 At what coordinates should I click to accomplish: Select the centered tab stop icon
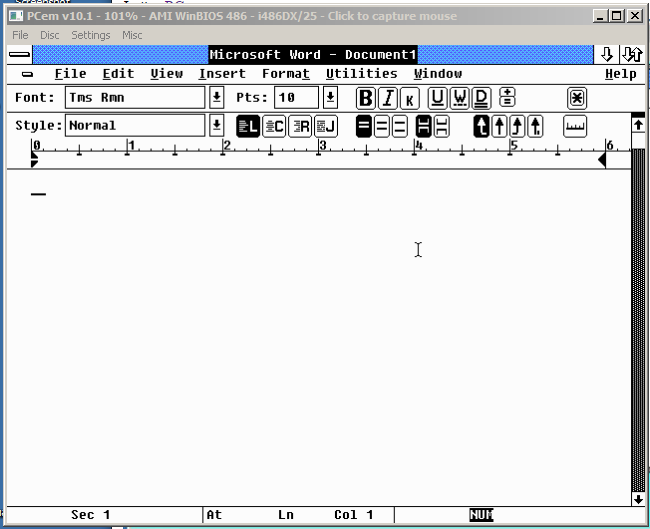tap(500, 126)
